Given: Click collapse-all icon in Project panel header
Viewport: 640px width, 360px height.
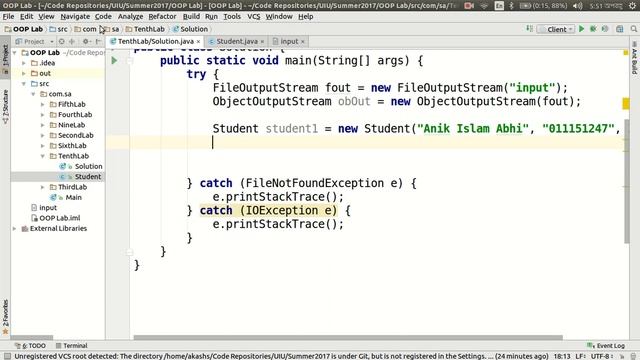Looking at the screenshot, I should (72, 41).
